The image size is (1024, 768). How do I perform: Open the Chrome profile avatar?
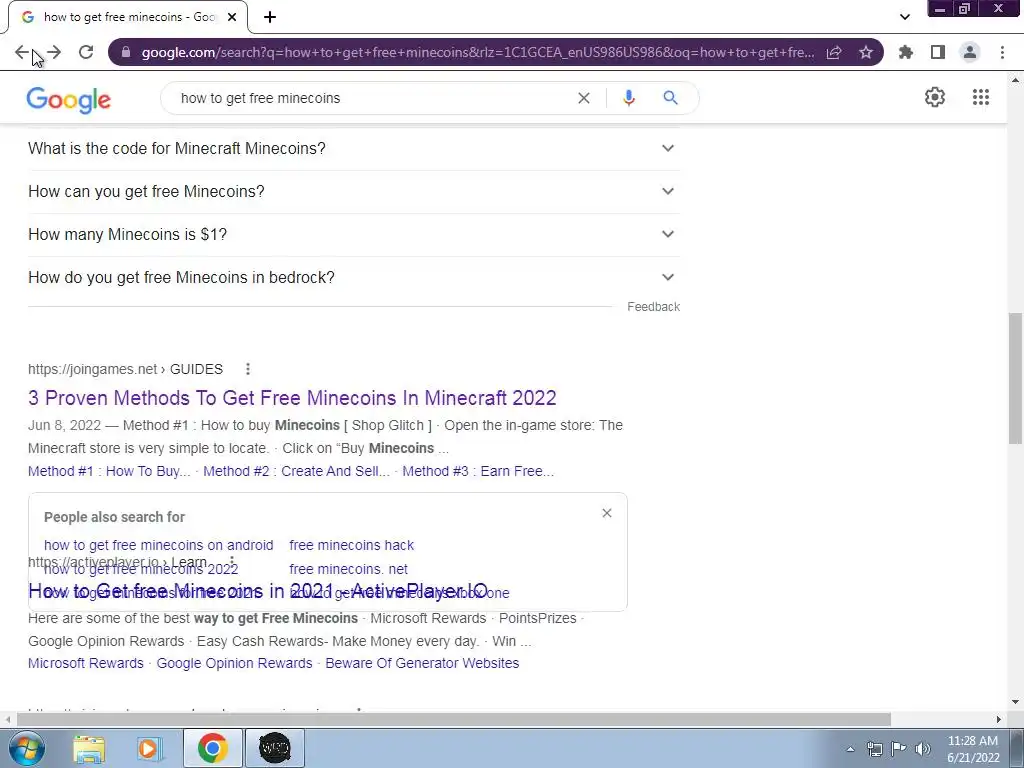970,52
